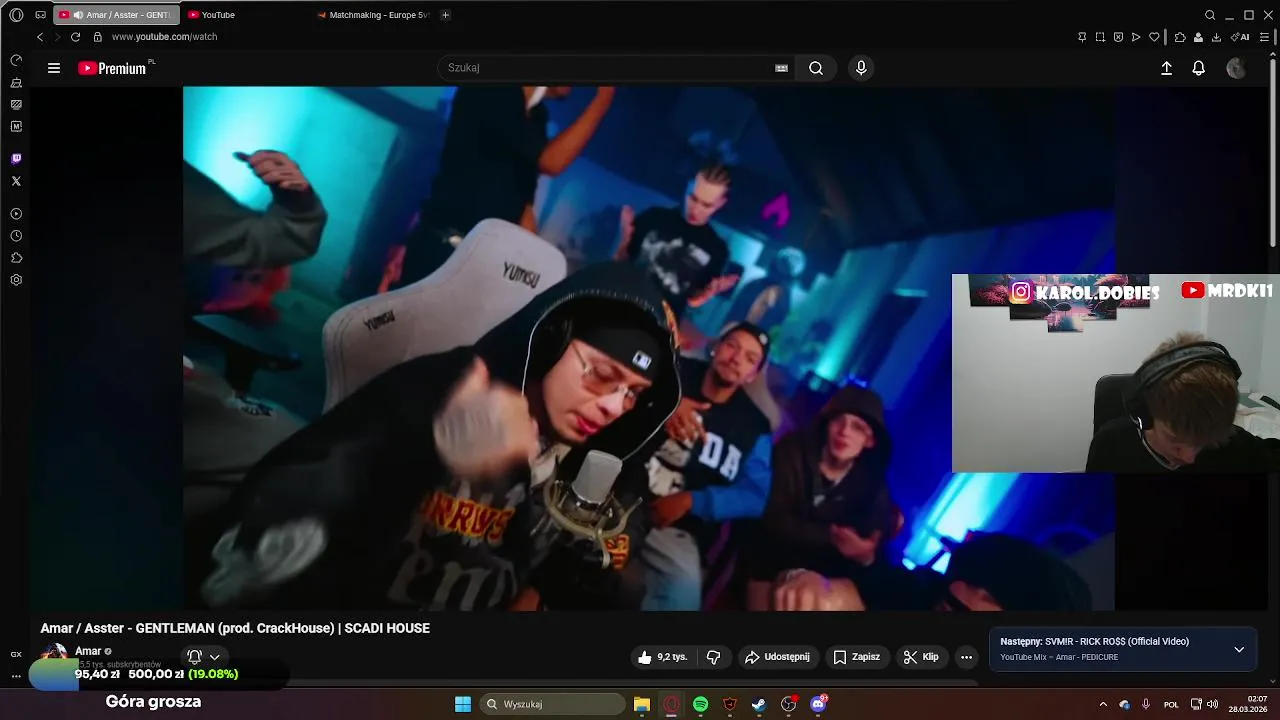Switch to the Matchmaking - Europe tab
The height and width of the screenshot is (720, 1280).
374,15
